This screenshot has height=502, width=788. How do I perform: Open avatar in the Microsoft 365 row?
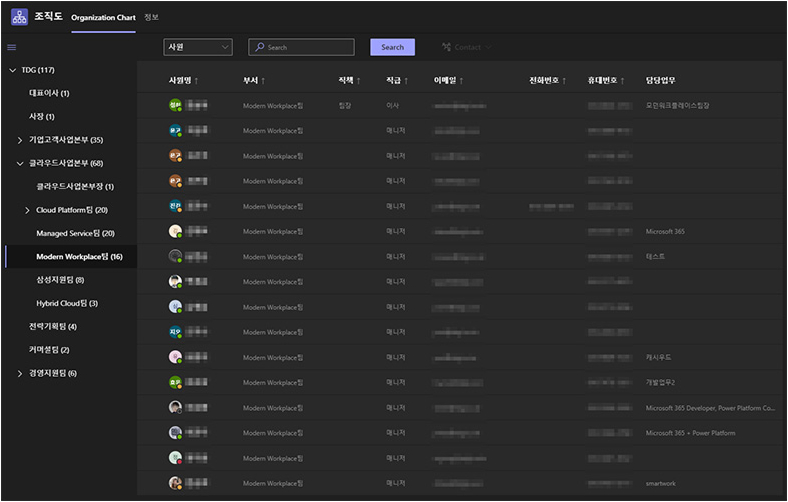pos(175,231)
